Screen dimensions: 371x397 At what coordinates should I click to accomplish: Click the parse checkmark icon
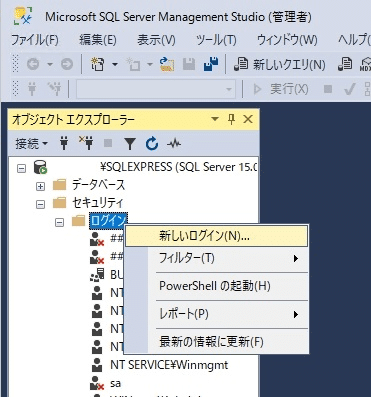click(349, 89)
